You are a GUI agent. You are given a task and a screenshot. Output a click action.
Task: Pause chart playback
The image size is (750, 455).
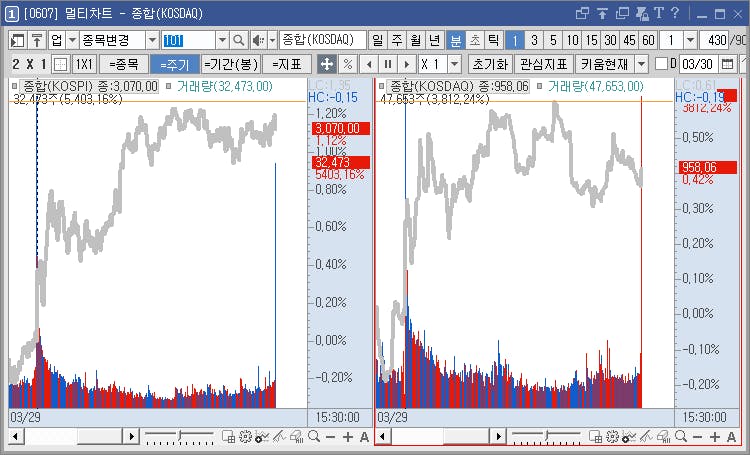pyautogui.click(x=388, y=64)
